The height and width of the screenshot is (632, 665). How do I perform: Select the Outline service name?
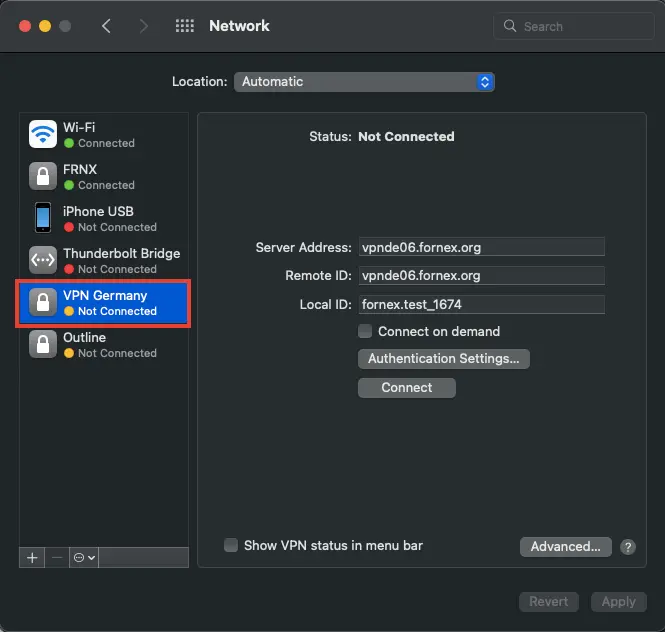(84, 337)
